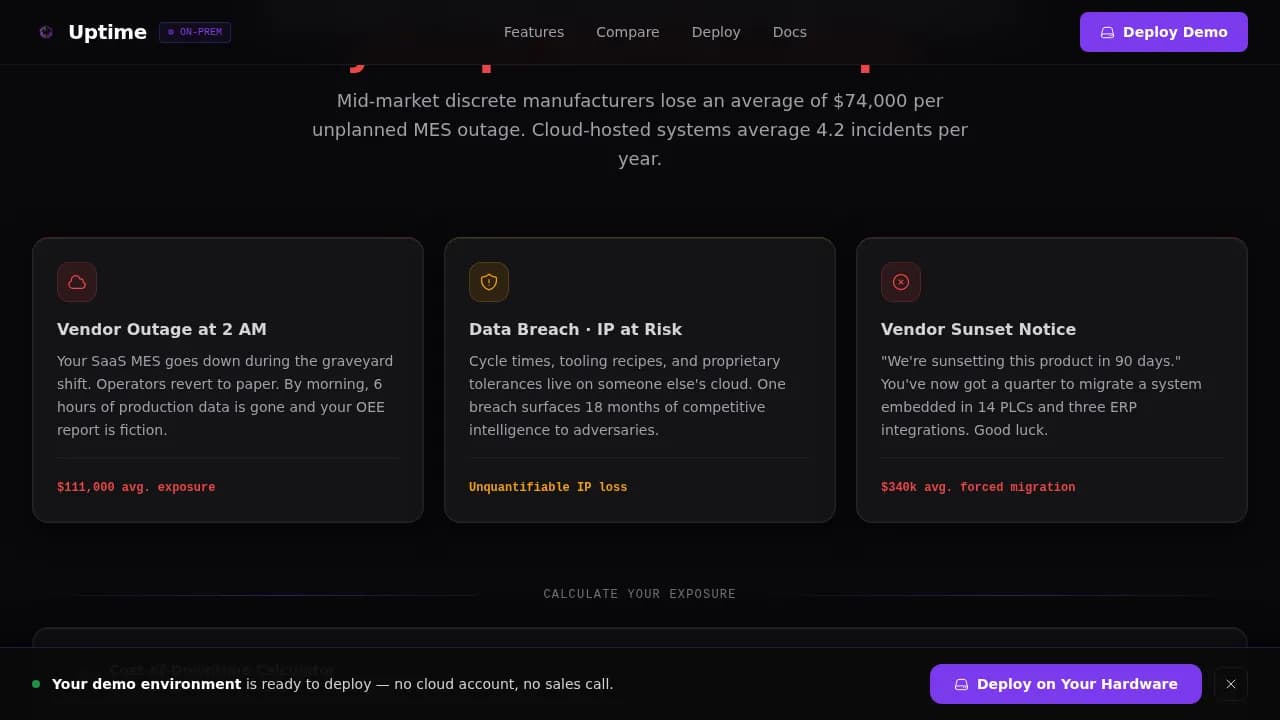Select the Data Breach · IP at Risk heading

(x=575, y=329)
